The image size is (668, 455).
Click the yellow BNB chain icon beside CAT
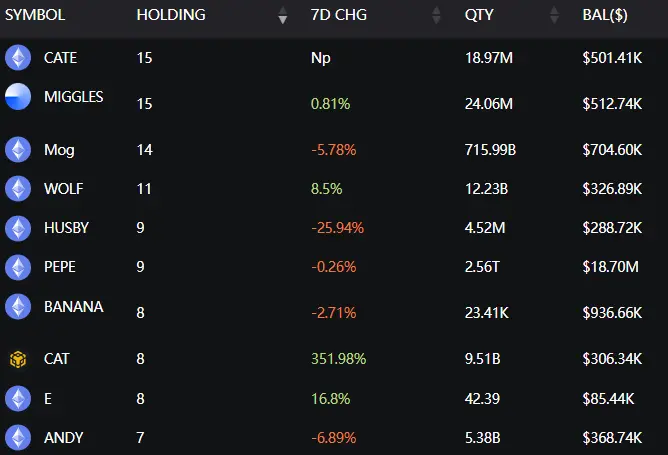18,358
